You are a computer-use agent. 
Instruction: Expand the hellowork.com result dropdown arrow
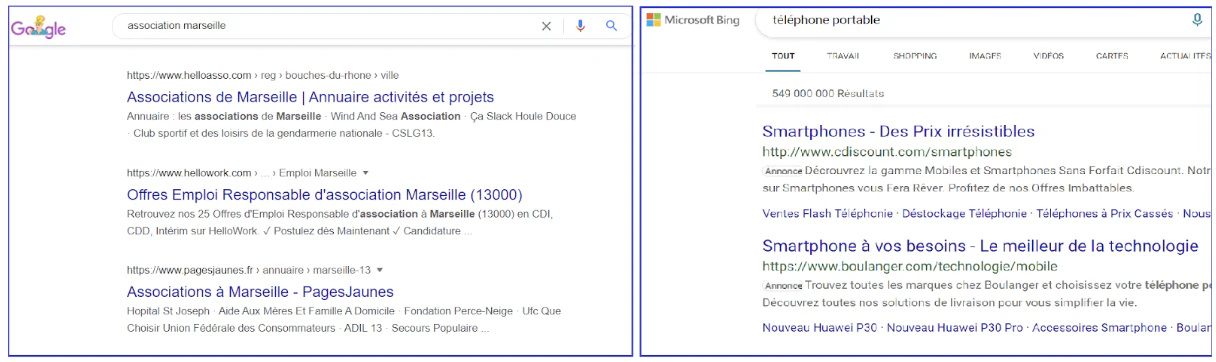click(x=365, y=173)
